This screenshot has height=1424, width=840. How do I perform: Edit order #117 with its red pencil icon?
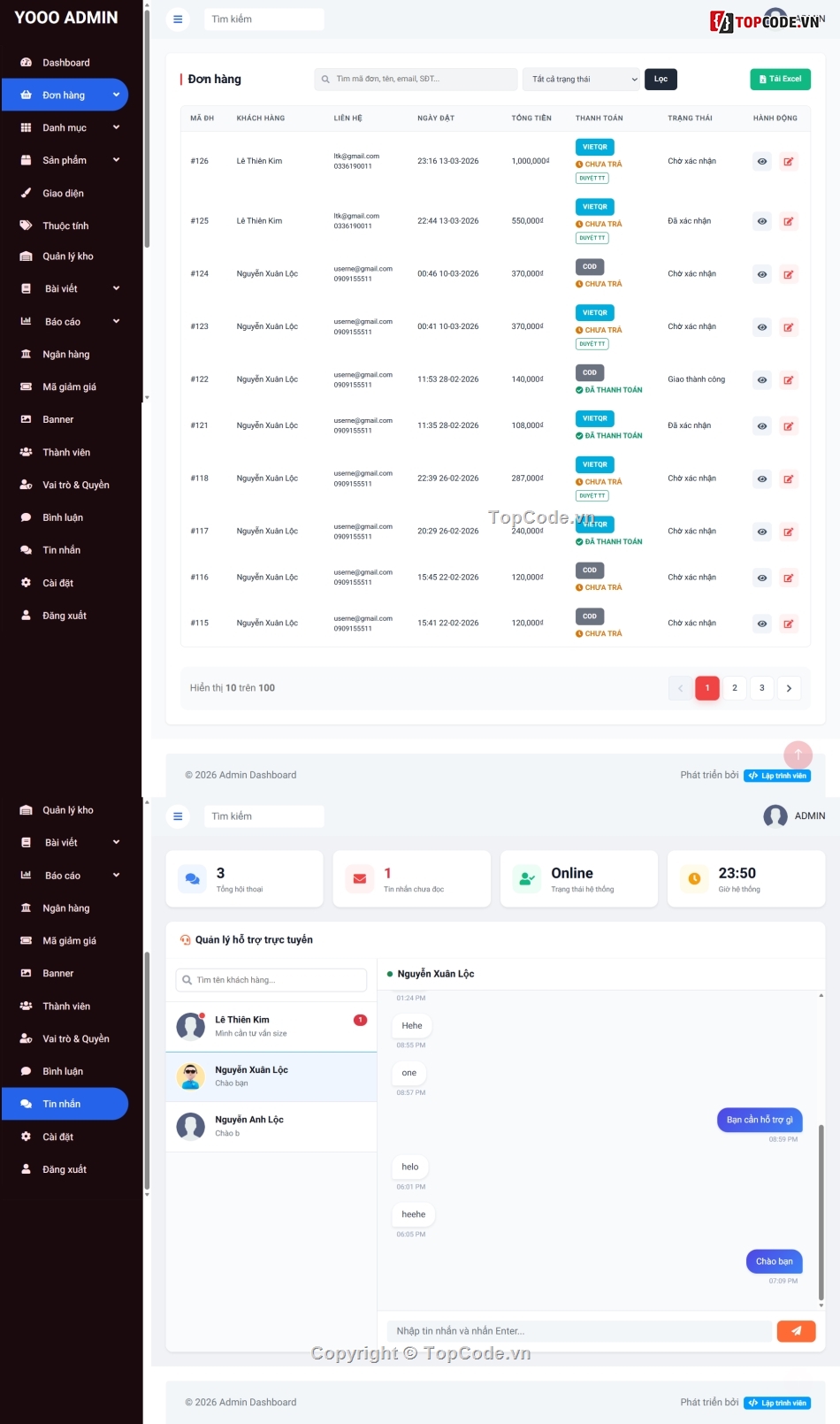click(x=788, y=532)
